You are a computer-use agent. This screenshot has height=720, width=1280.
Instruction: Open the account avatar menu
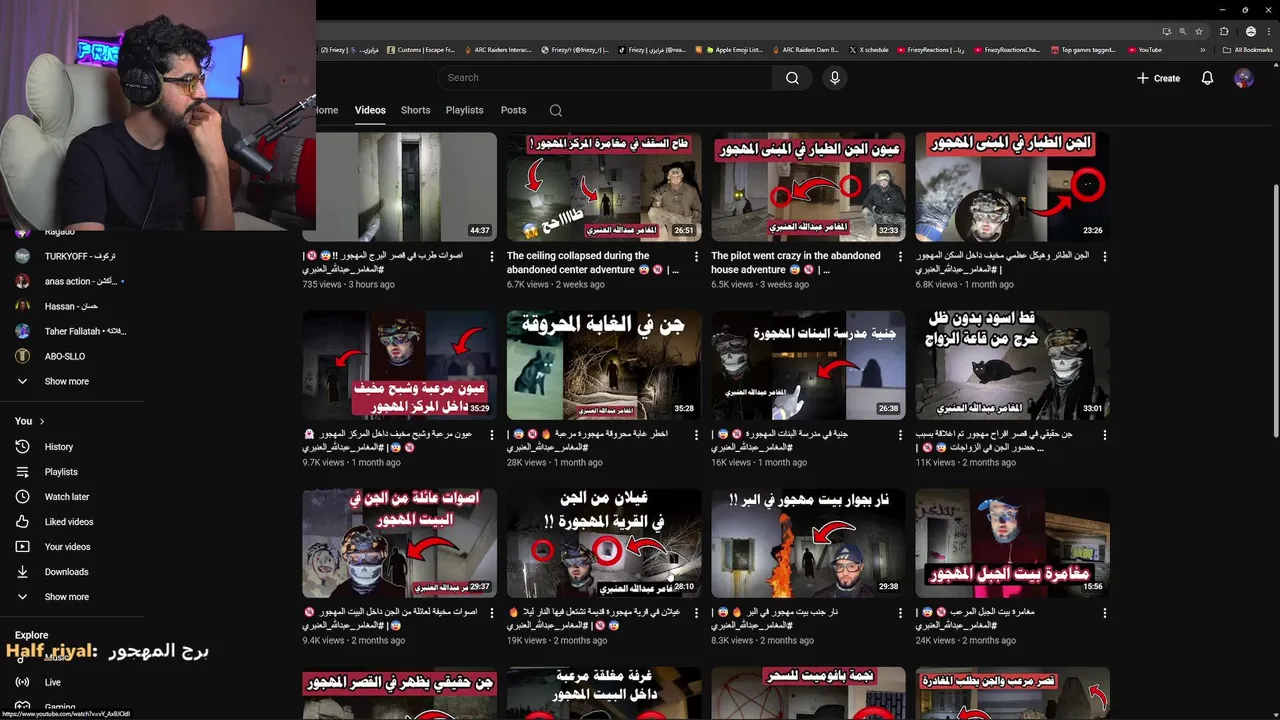(x=1244, y=78)
